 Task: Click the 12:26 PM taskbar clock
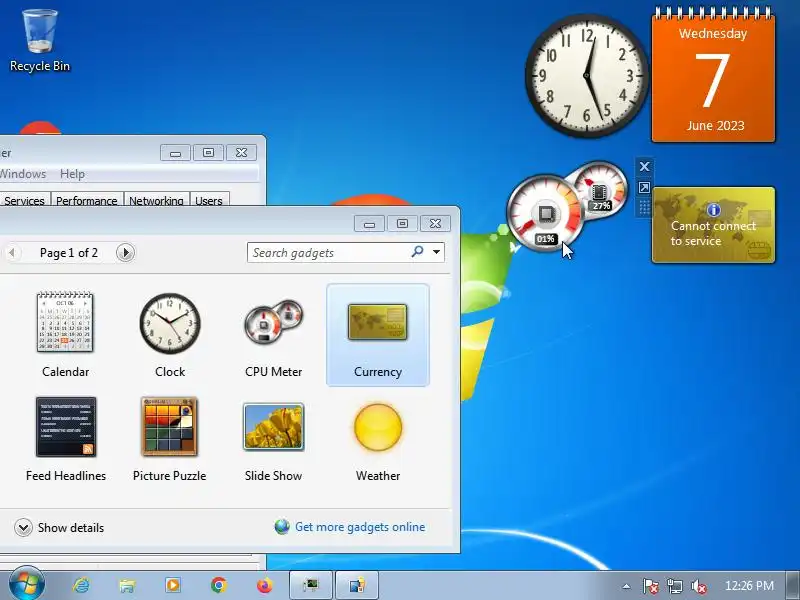pos(749,586)
